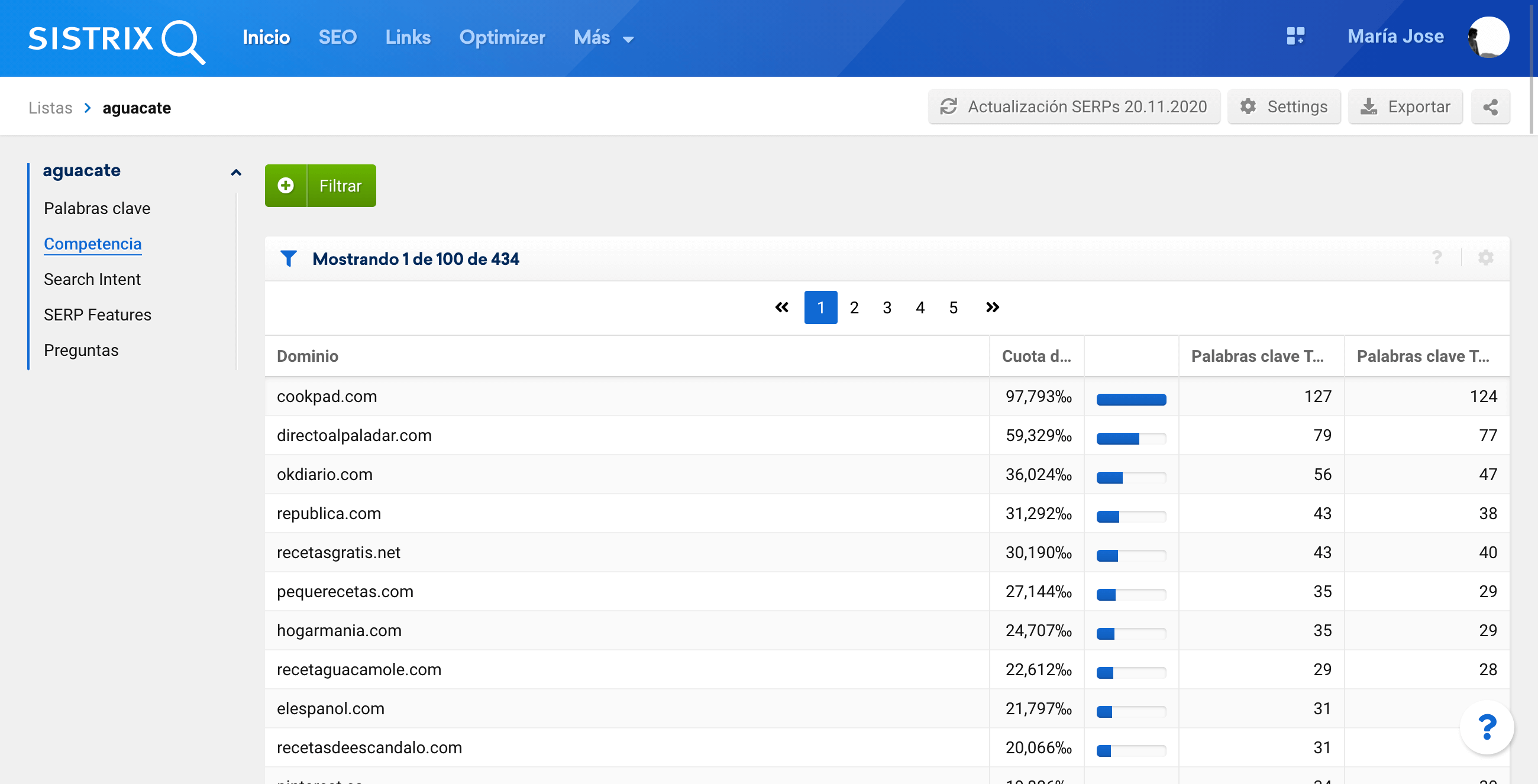
Task: Open the Optimizer menu item
Action: [x=502, y=38]
